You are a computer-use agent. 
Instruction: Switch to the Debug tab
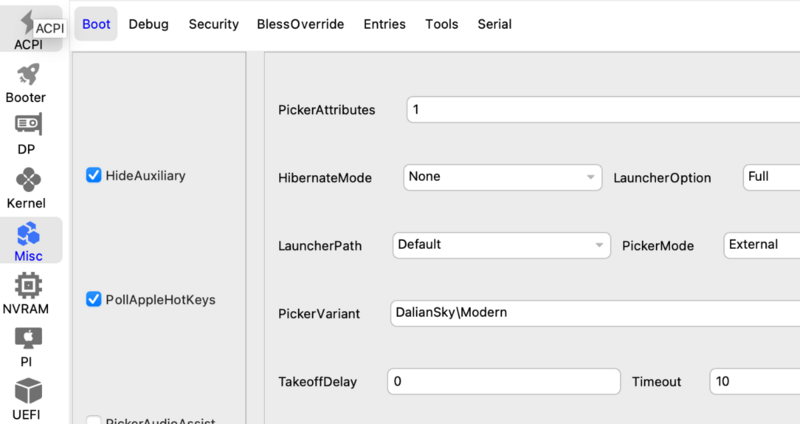point(148,24)
